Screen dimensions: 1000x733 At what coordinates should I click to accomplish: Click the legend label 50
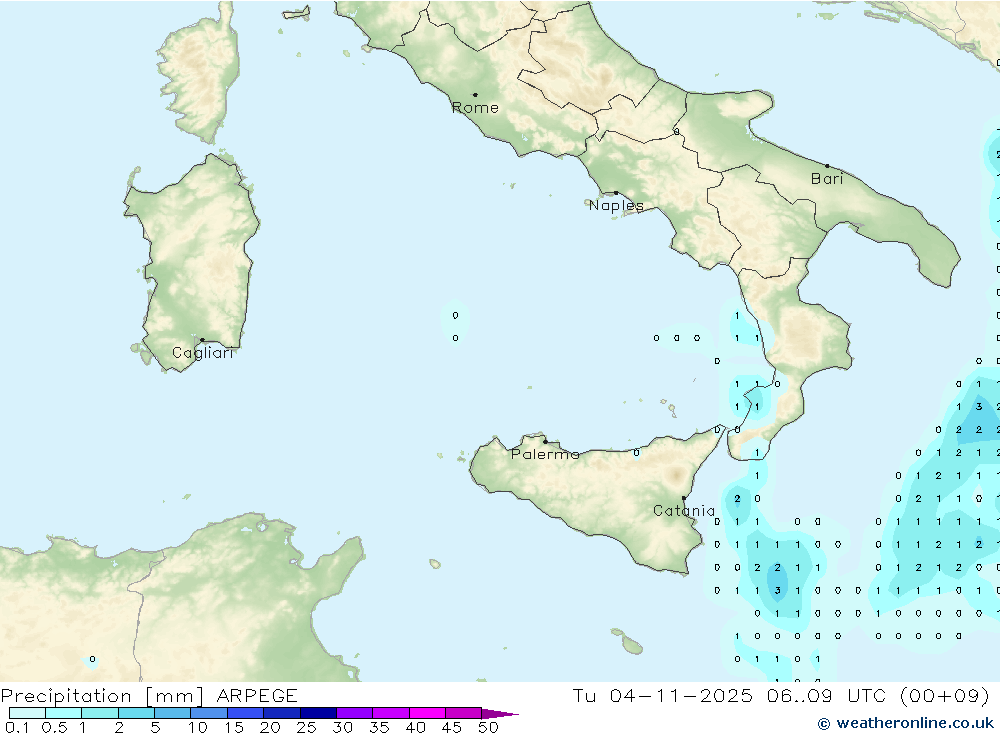488,727
